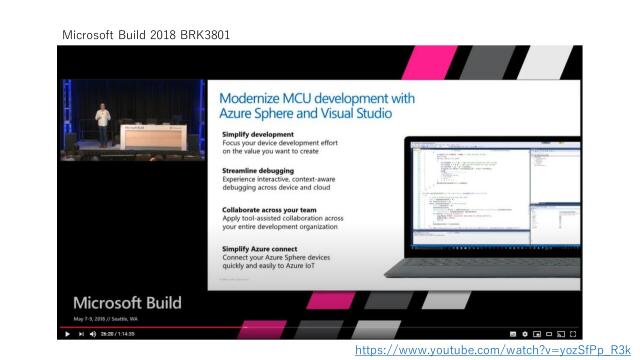Toggle subtitles with the captions icon
Screen dimensions: 640x360
513,334
